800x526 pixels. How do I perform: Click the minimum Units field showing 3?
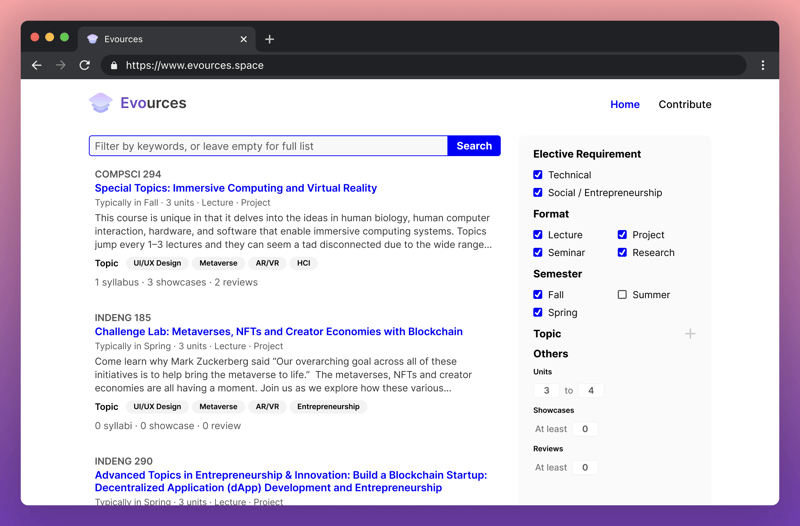(546, 391)
